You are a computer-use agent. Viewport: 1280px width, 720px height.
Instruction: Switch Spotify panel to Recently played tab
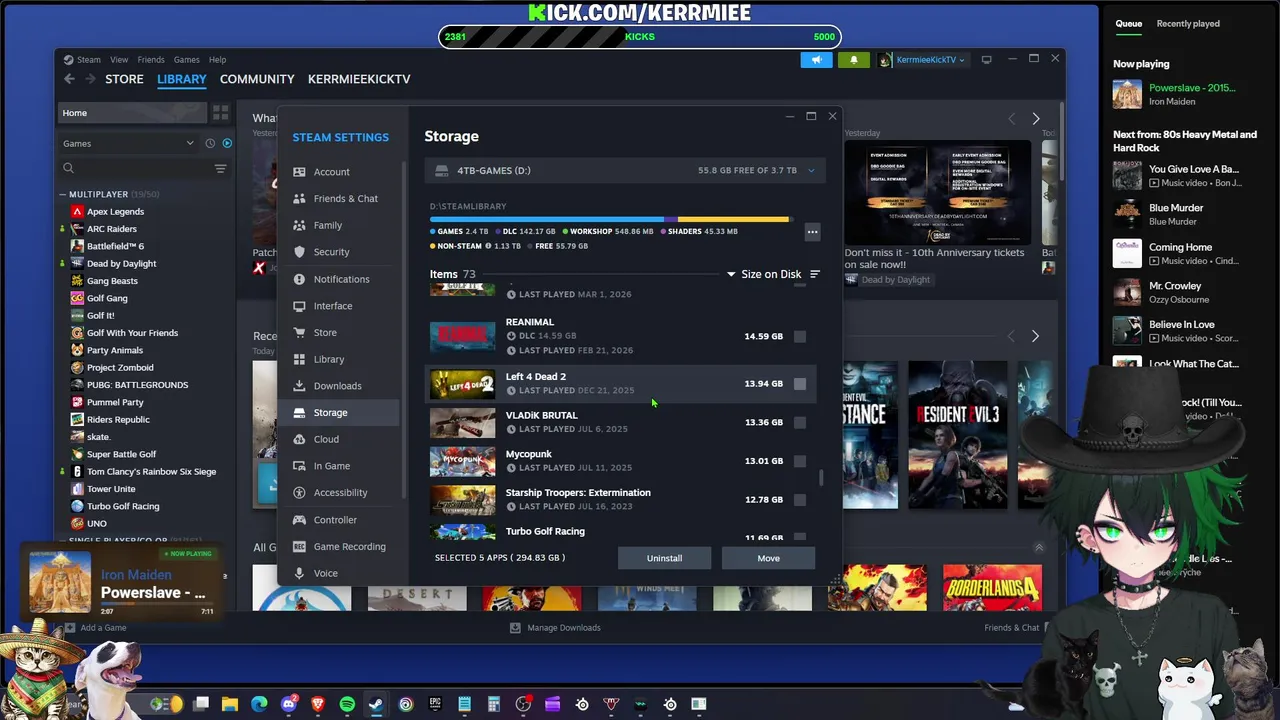point(1188,24)
